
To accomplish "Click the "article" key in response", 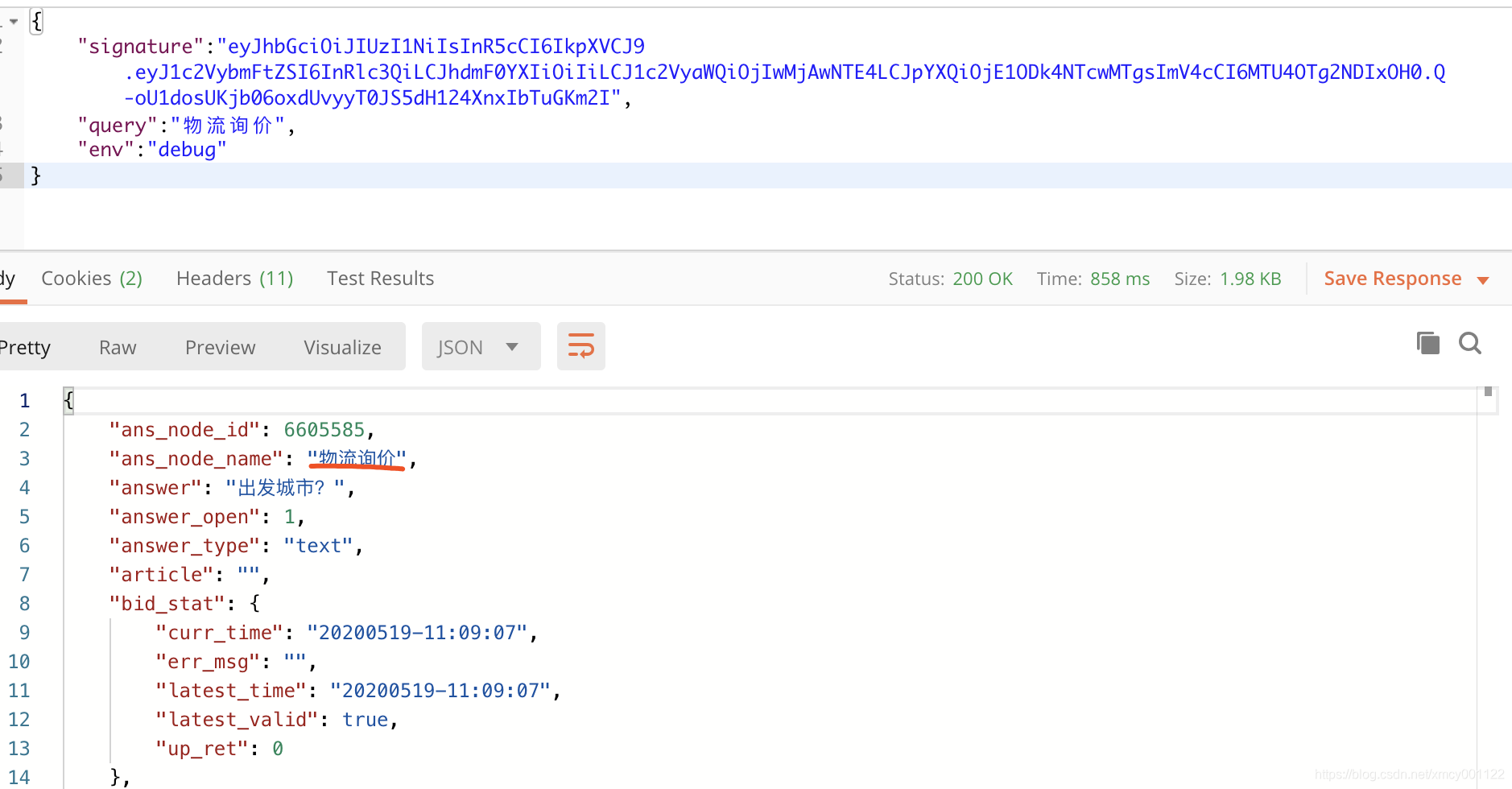I will 161,575.
